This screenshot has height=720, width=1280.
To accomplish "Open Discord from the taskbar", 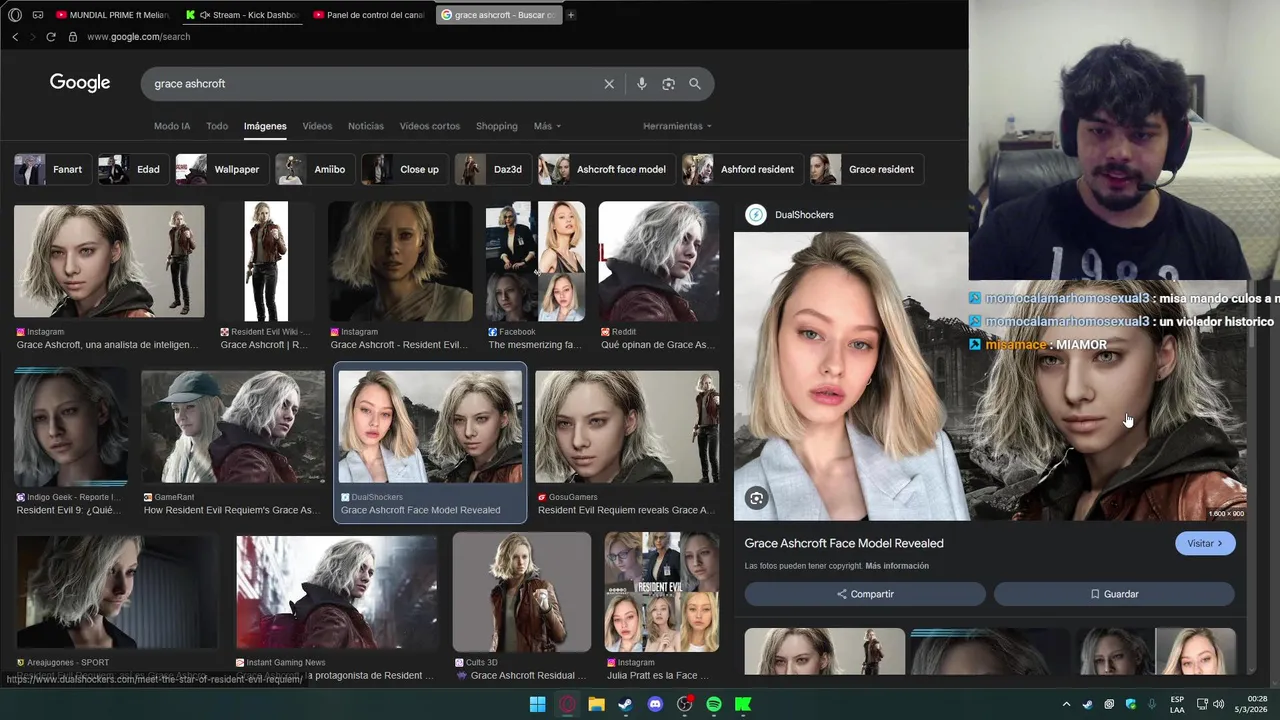I will (x=655, y=704).
